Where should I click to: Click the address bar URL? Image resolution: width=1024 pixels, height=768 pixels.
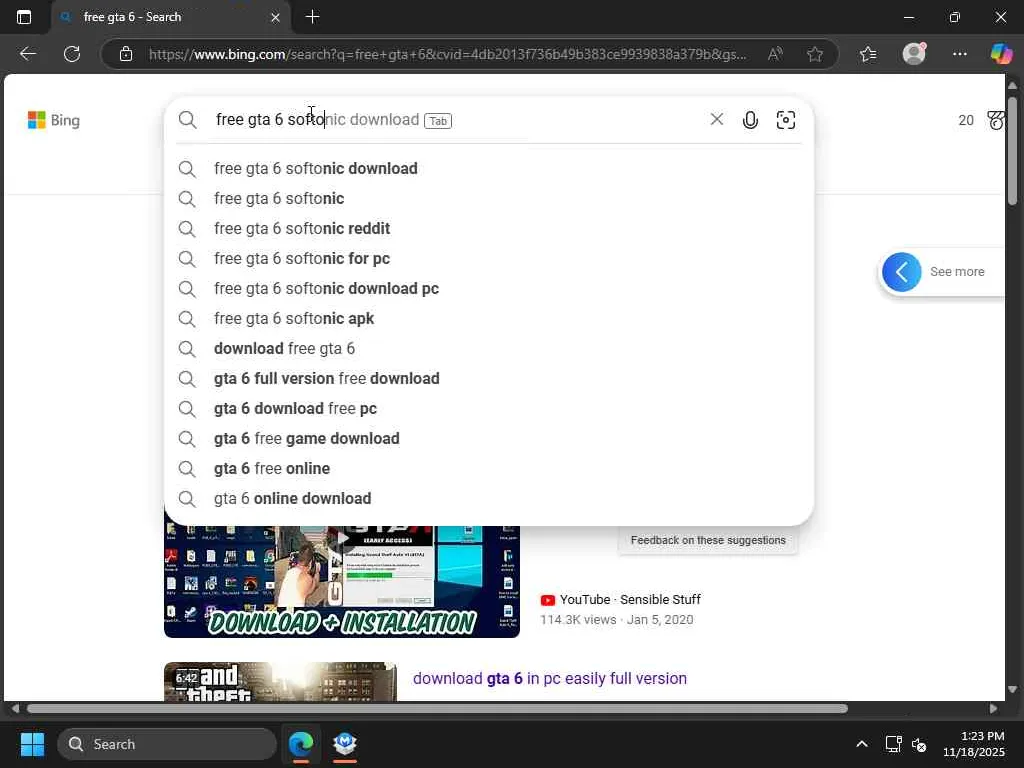pos(447,54)
